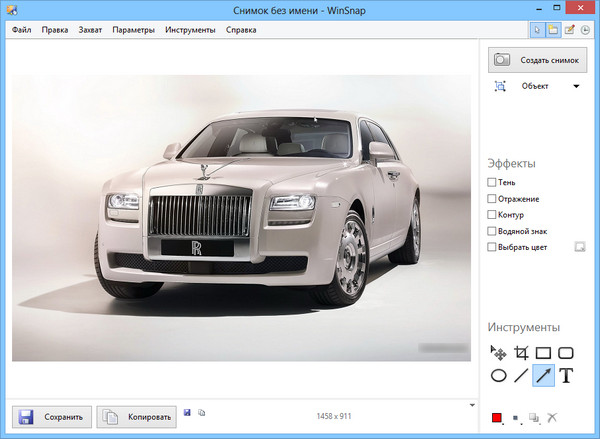The width and height of the screenshot is (600, 439).
Task: Enable the Водяной знак checkbox
Action: click(x=491, y=230)
